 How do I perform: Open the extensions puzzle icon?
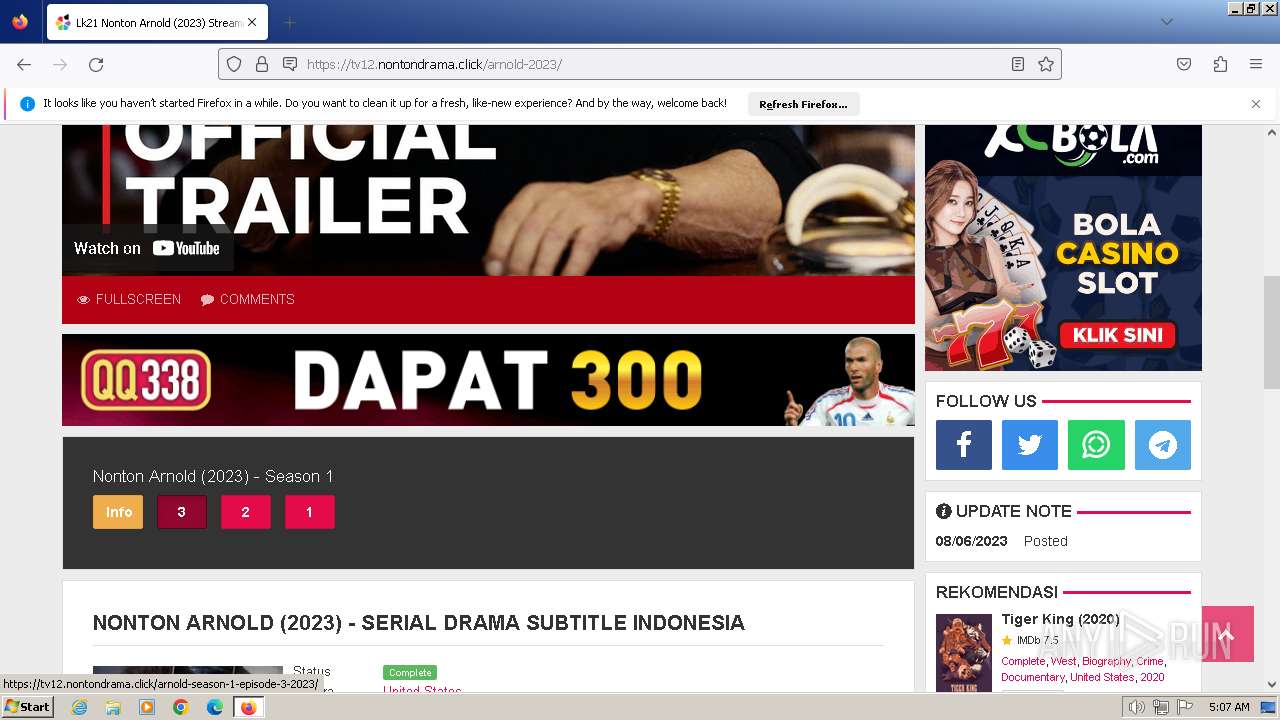pos(1220,64)
